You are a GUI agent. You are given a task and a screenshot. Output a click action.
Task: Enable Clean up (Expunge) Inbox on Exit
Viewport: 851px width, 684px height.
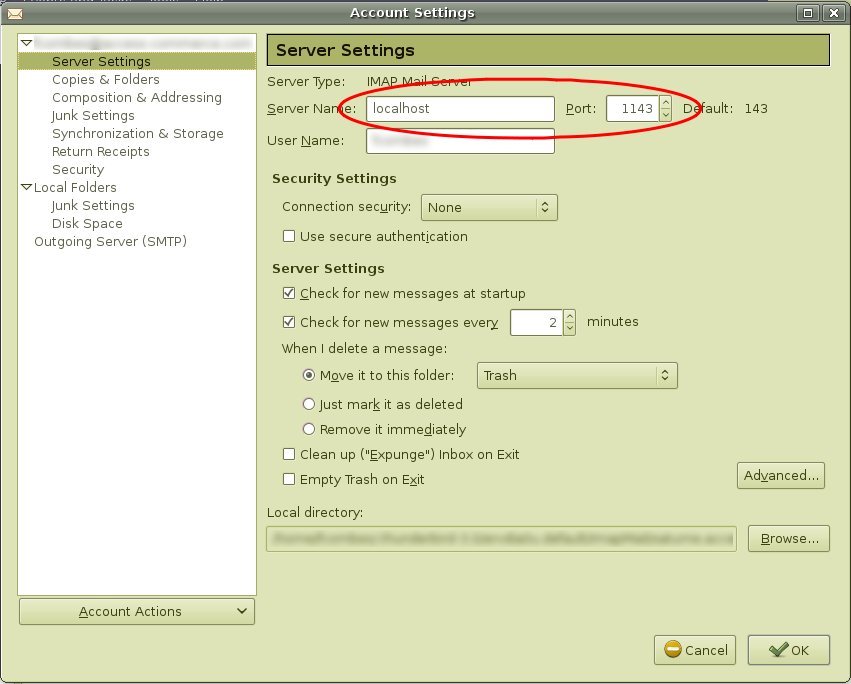click(289, 454)
